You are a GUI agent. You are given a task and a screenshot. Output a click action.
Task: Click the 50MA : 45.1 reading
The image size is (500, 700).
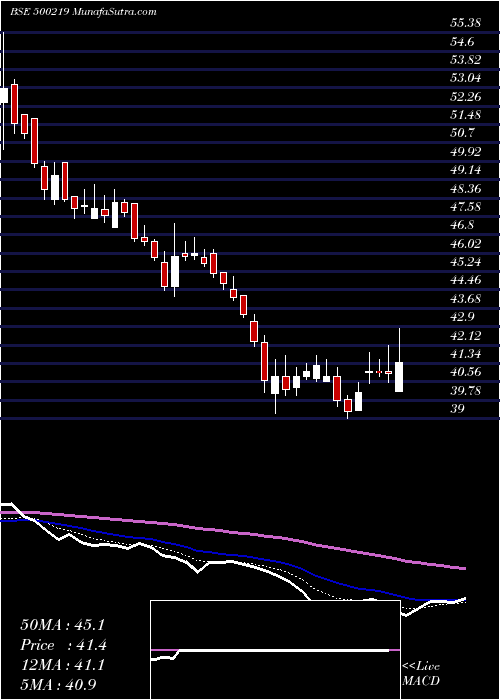click(62, 625)
